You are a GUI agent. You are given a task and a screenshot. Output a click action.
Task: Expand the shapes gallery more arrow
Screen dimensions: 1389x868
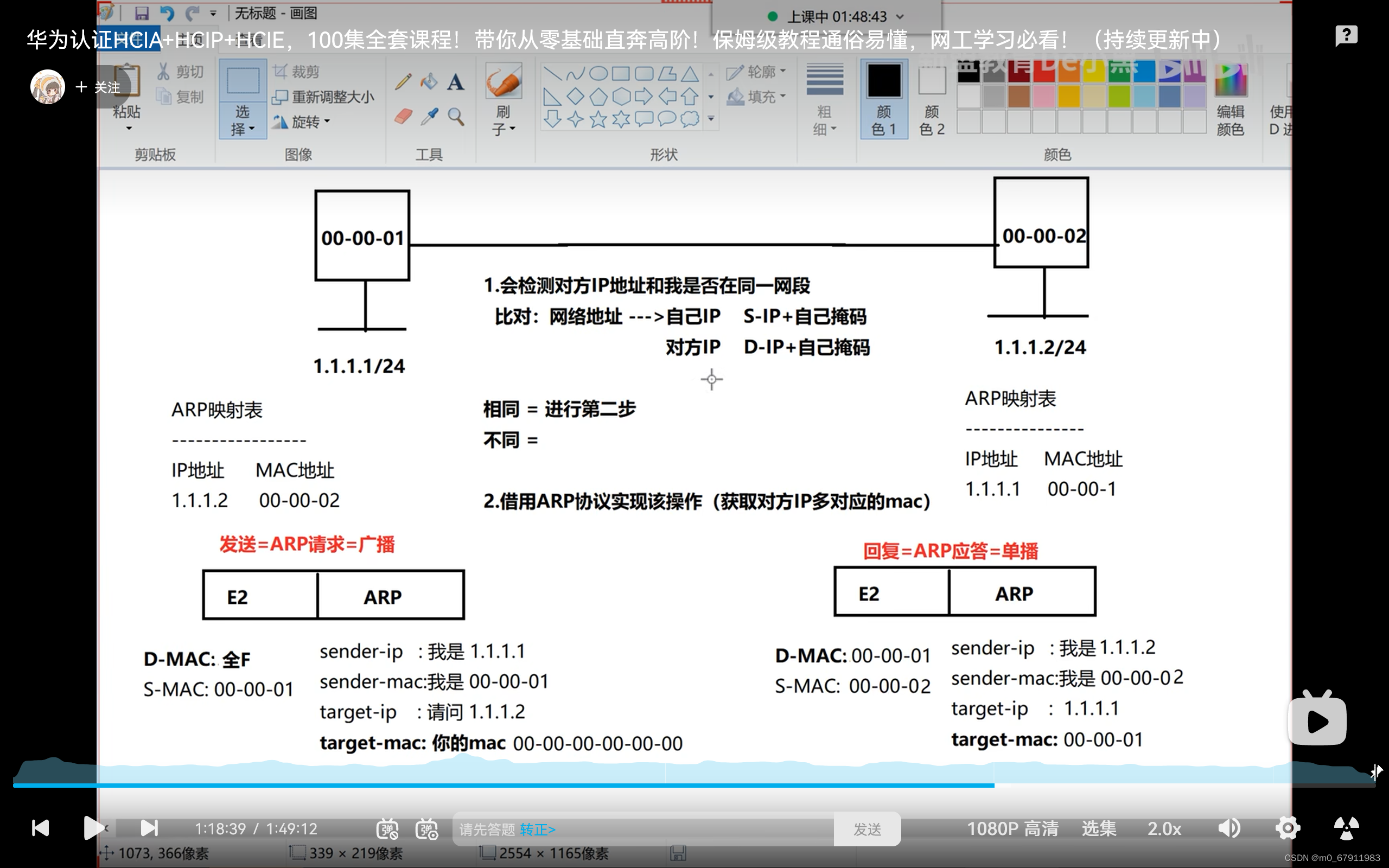[x=711, y=119]
